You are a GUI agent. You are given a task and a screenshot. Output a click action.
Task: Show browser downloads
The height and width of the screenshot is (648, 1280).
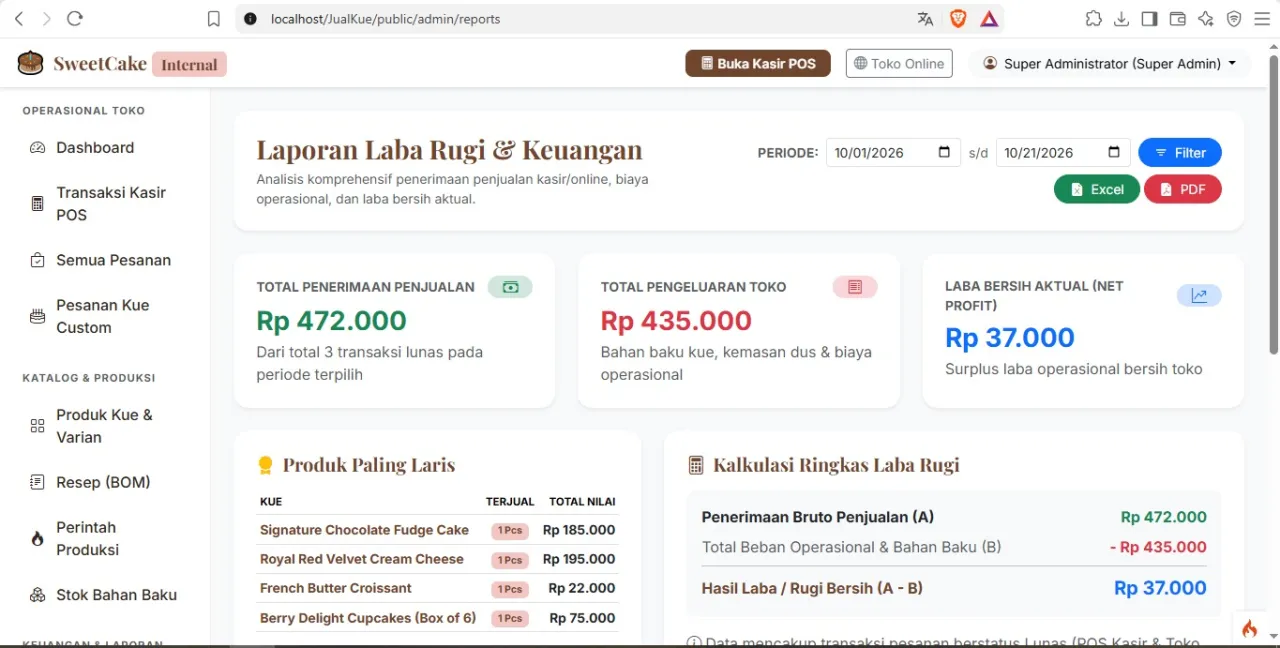pos(1121,19)
